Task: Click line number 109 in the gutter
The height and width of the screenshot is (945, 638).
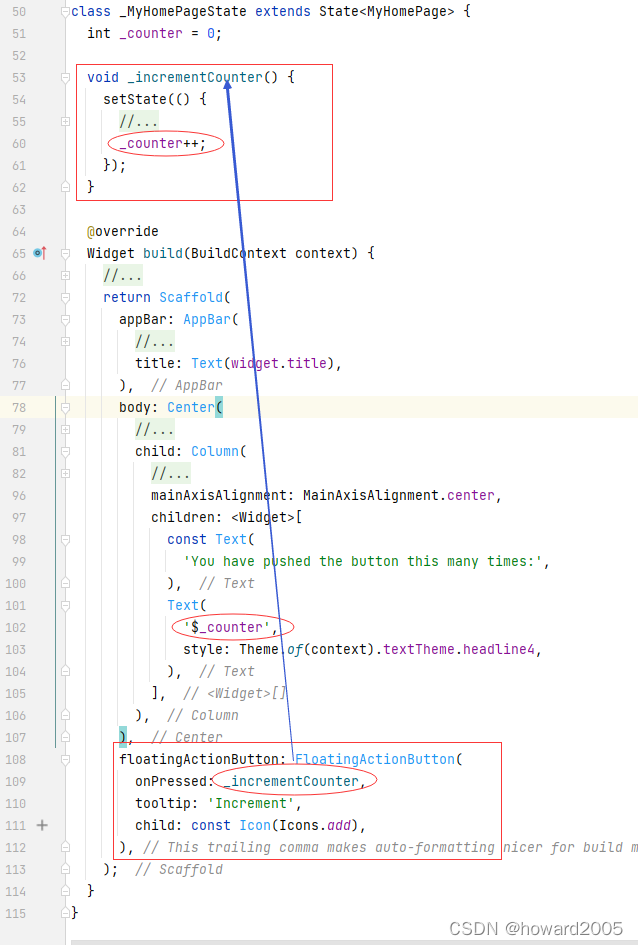Action: 16,781
